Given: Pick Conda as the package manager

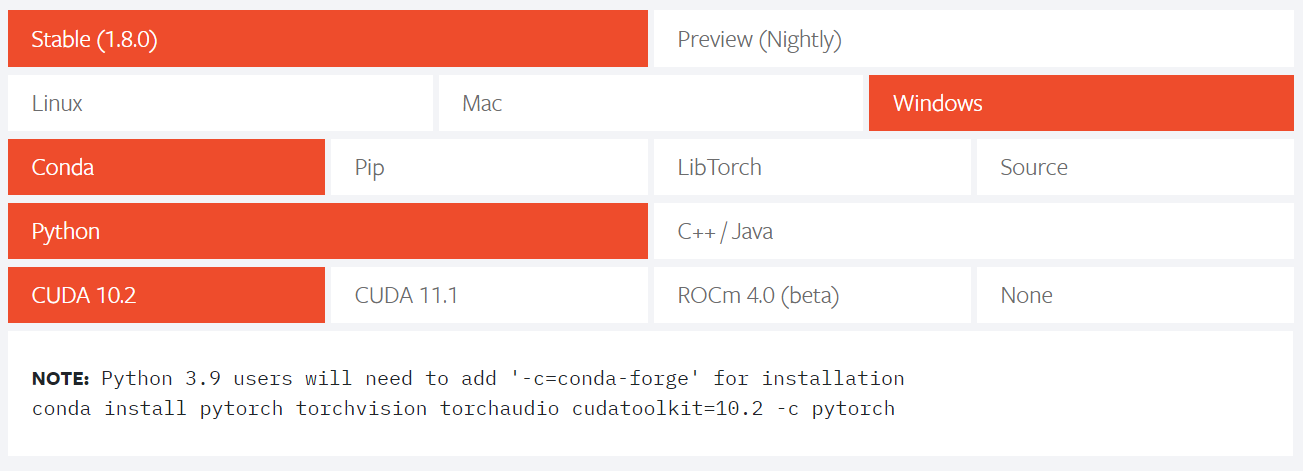Looking at the screenshot, I should (166, 167).
